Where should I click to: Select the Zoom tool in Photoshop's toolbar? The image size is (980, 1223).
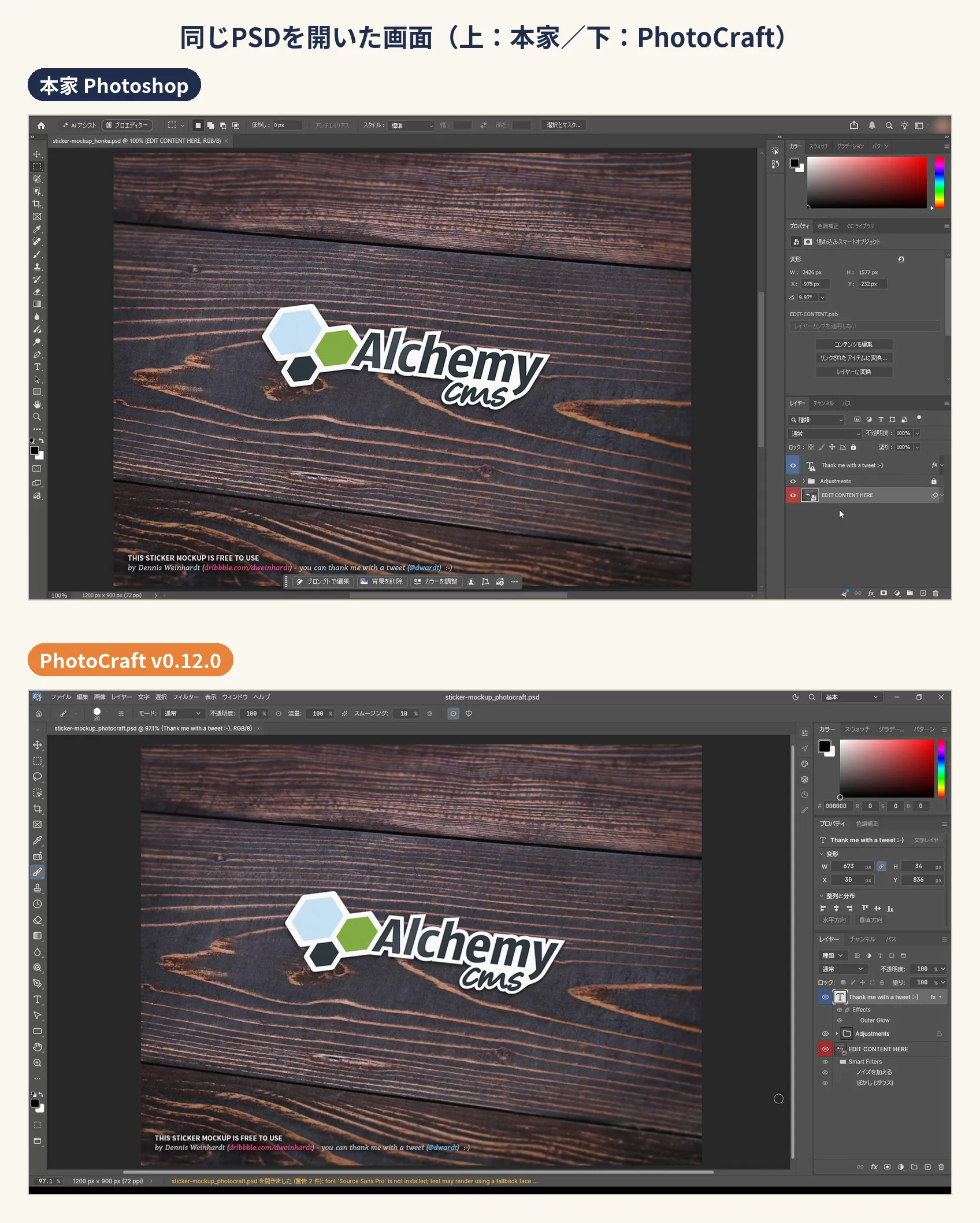pos(37,417)
